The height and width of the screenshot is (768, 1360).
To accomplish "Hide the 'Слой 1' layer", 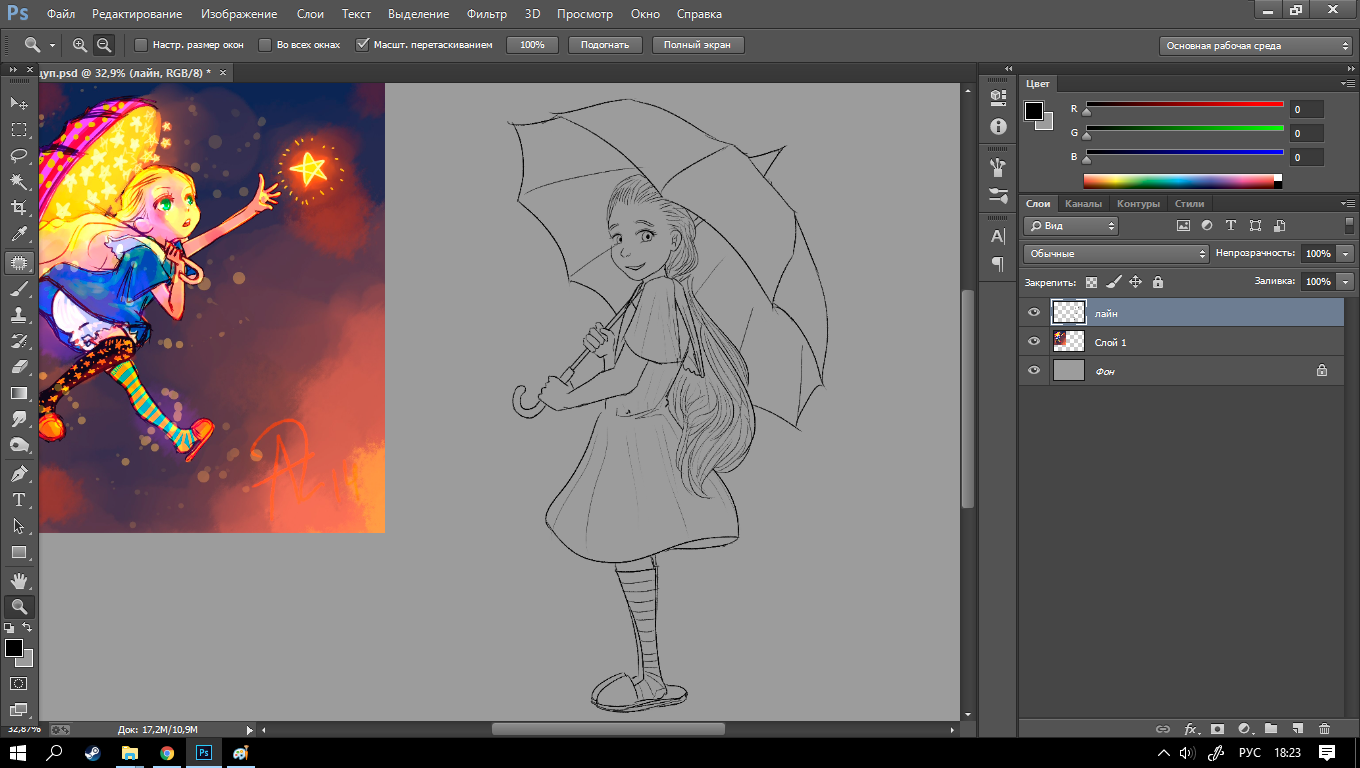I will [1034, 341].
